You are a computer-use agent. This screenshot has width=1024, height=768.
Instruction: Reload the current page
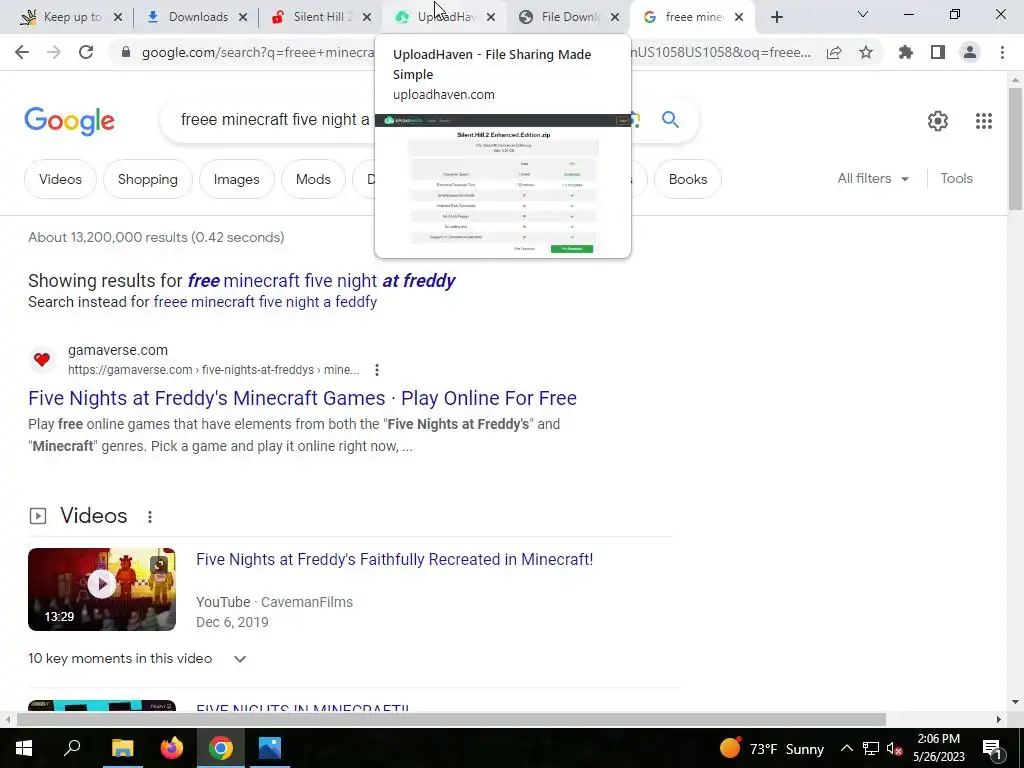pyautogui.click(x=86, y=52)
